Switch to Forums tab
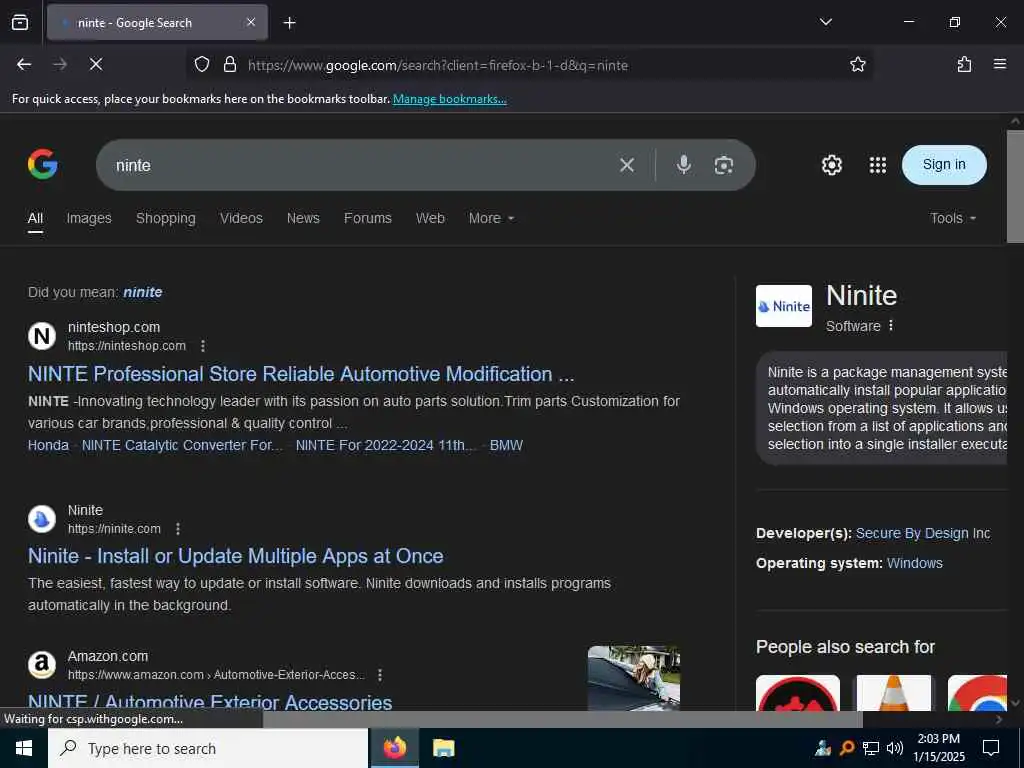 [x=368, y=218]
